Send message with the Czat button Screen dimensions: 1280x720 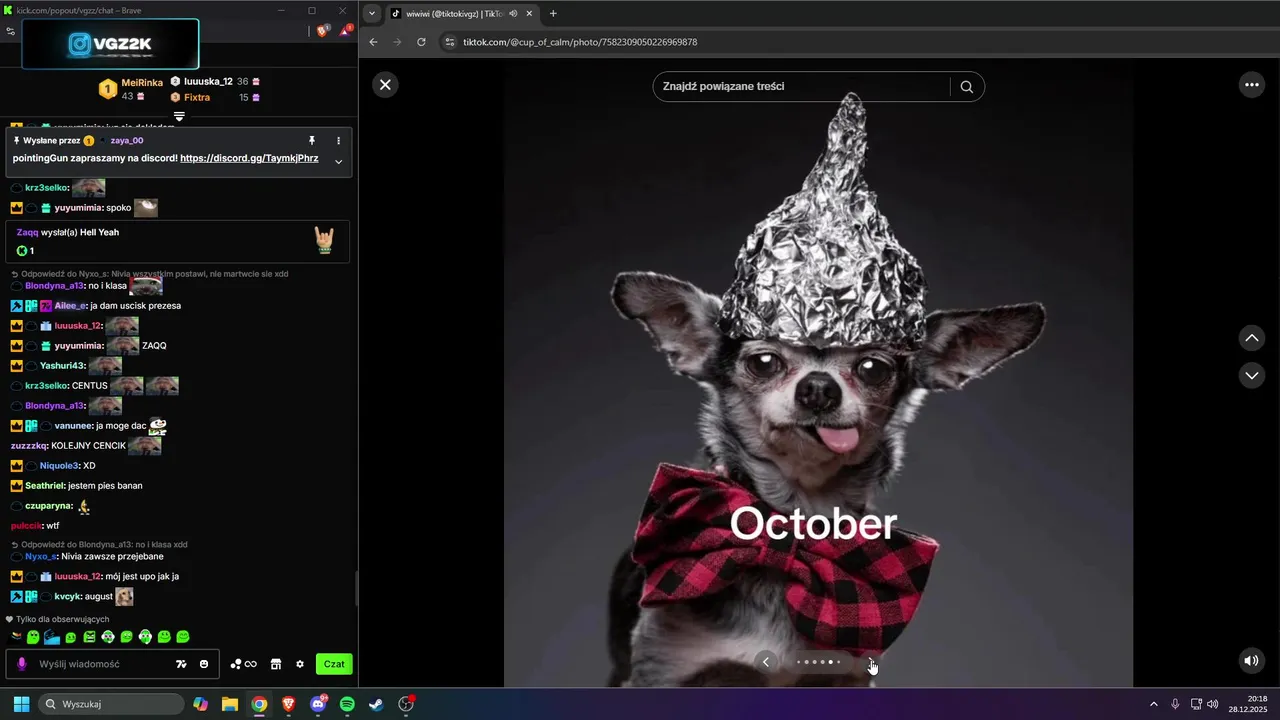(x=334, y=664)
